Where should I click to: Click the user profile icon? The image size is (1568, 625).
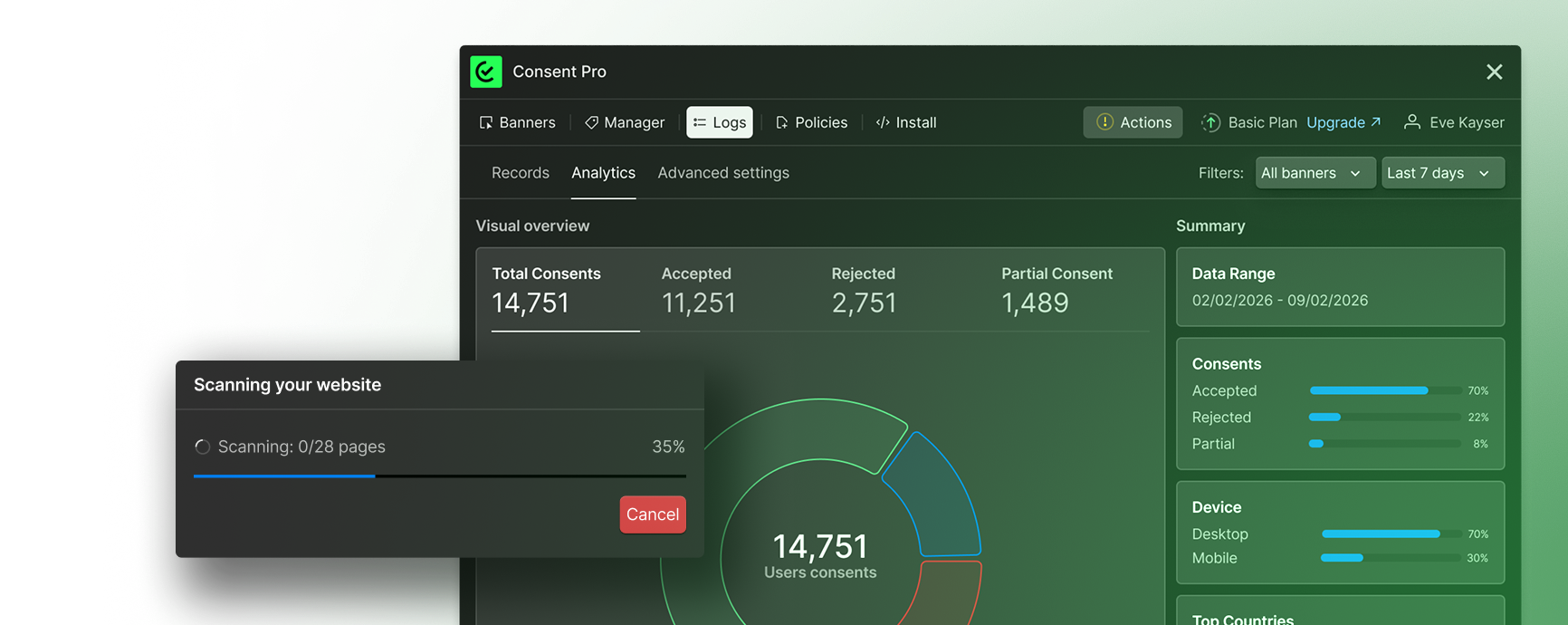(1411, 121)
